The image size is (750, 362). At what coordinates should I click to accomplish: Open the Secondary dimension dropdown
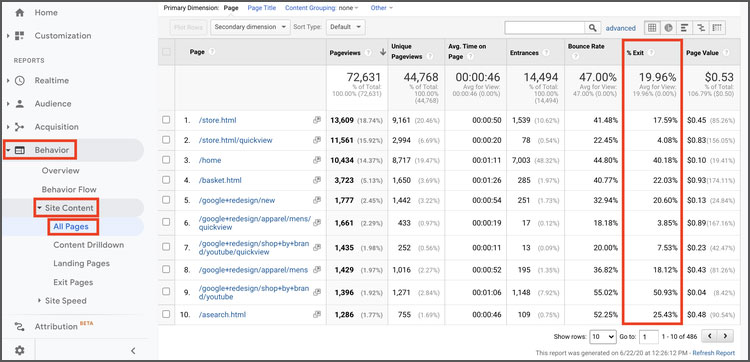point(251,27)
